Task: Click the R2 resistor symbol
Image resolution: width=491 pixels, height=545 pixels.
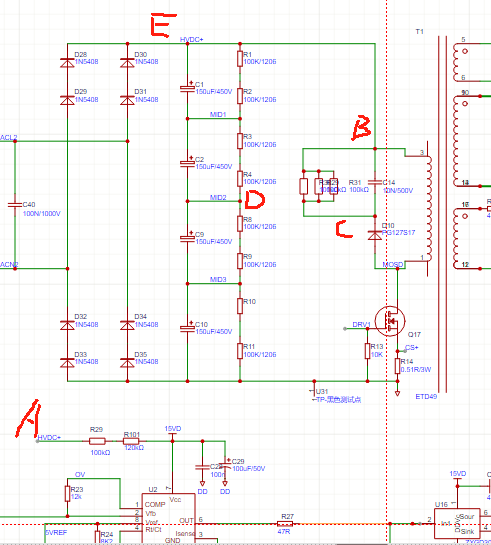Action: pyautogui.click(x=240, y=96)
